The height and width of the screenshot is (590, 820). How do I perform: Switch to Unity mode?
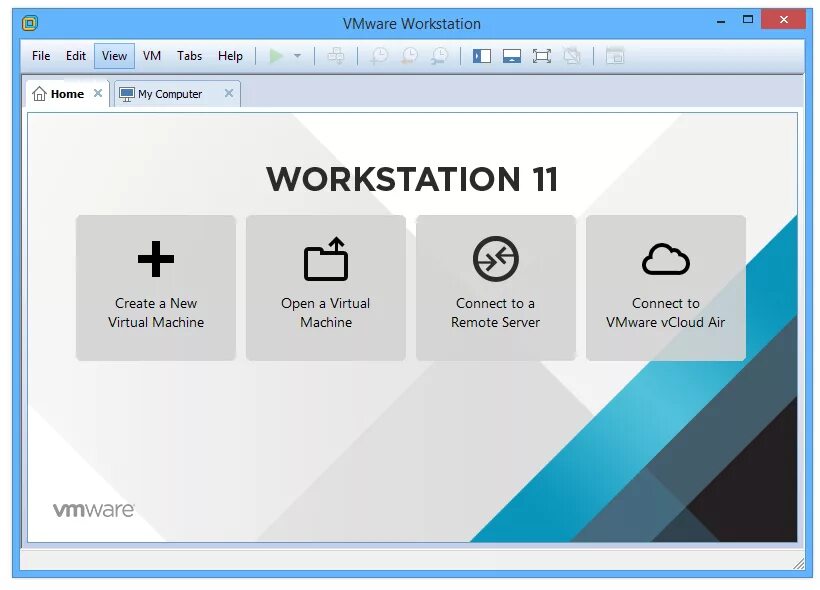(572, 56)
